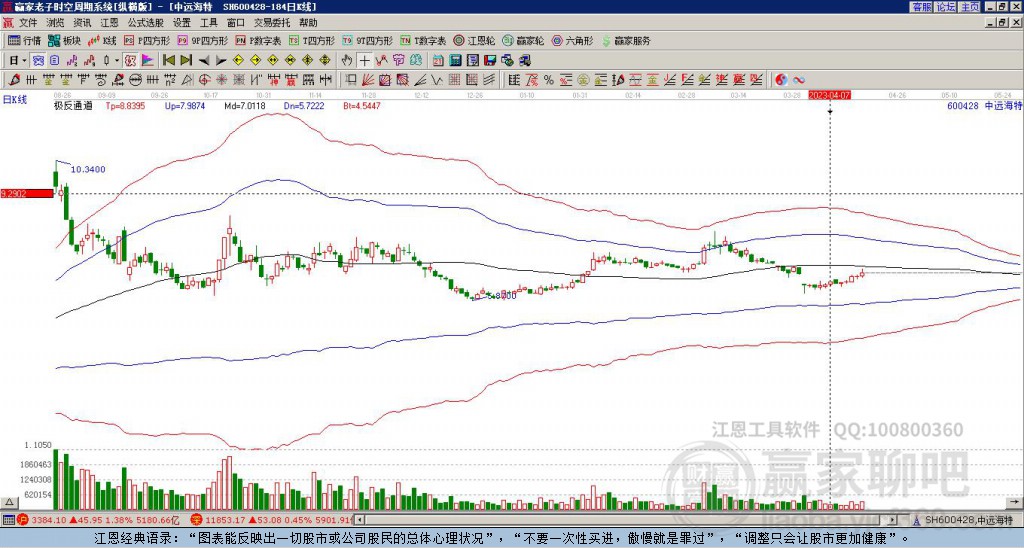Viewport: 1024px width, 548px height.
Task: Step chart left with black left arrow
Action: point(204,61)
